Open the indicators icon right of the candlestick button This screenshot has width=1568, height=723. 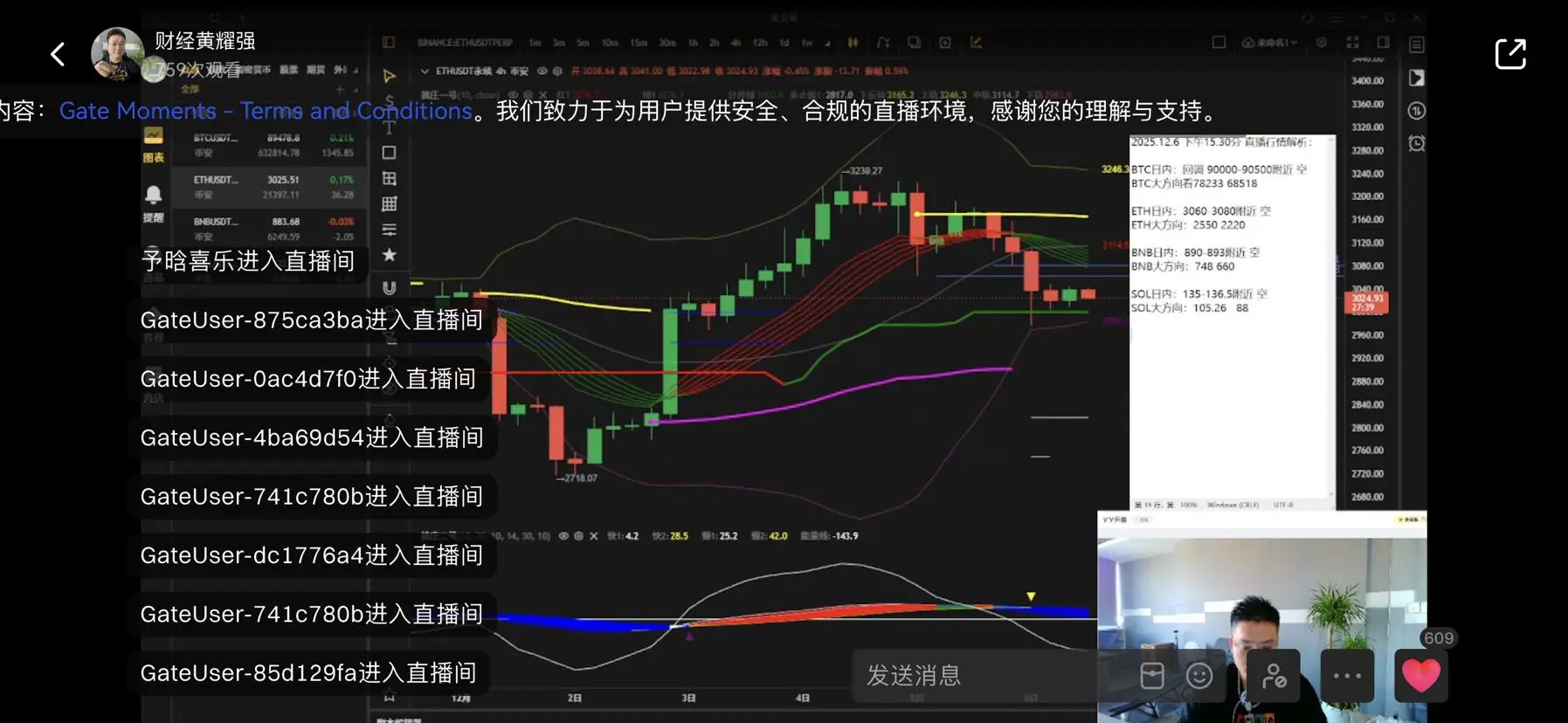pos(884,42)
